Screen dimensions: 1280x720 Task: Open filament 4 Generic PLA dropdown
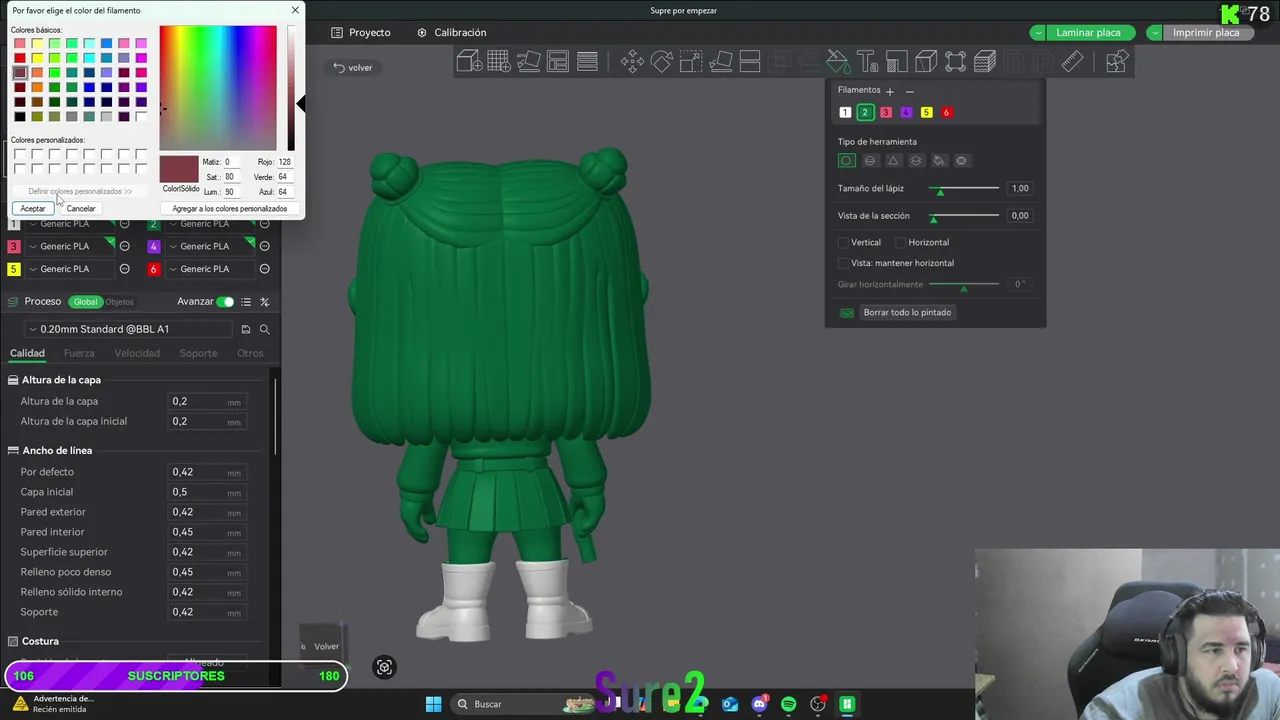(x=209, y=246)
